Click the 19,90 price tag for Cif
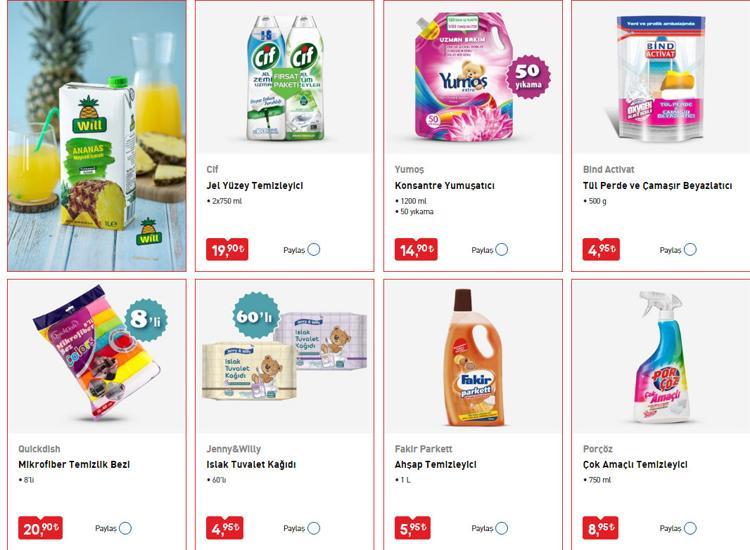Screen dimensions: 750x550 click(227, 250)
